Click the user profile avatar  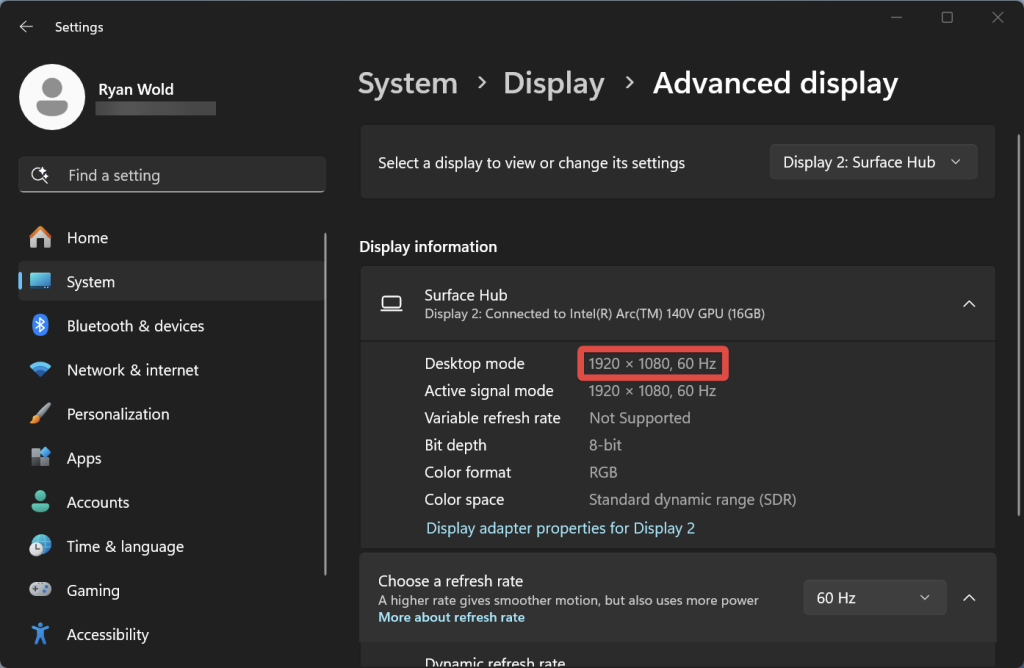tap(52, 97)
